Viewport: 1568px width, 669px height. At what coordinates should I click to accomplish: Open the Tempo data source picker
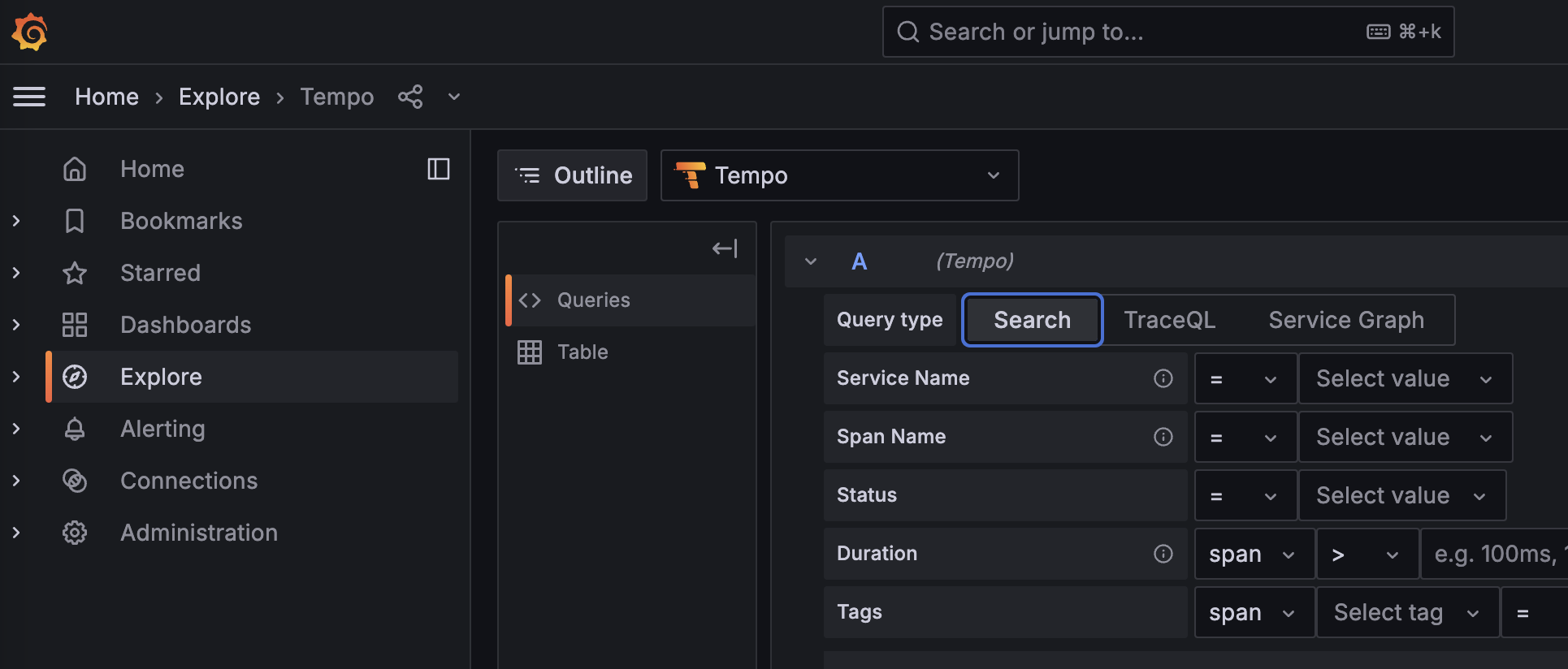coord(839,175)
